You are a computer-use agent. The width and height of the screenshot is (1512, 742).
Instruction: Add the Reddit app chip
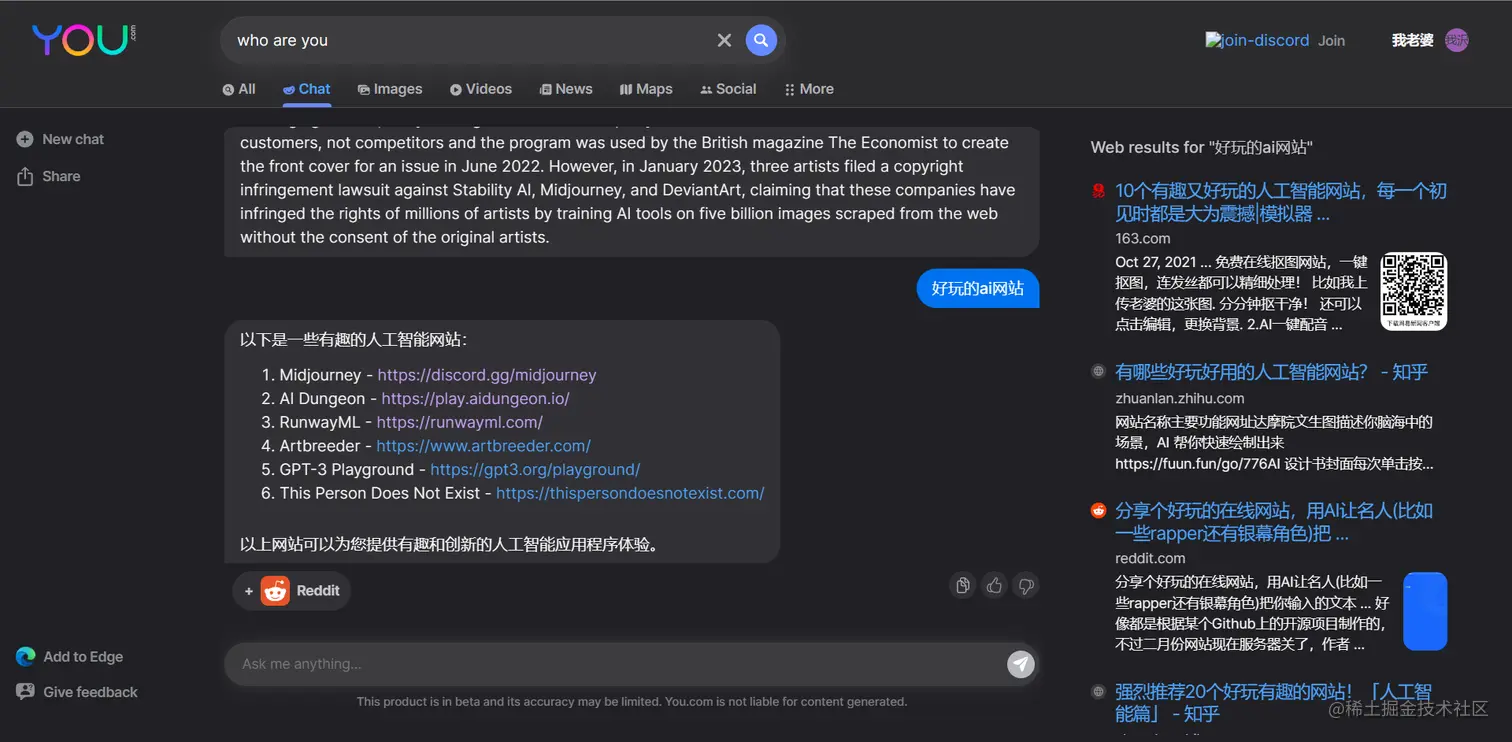[x=292, y=591]
